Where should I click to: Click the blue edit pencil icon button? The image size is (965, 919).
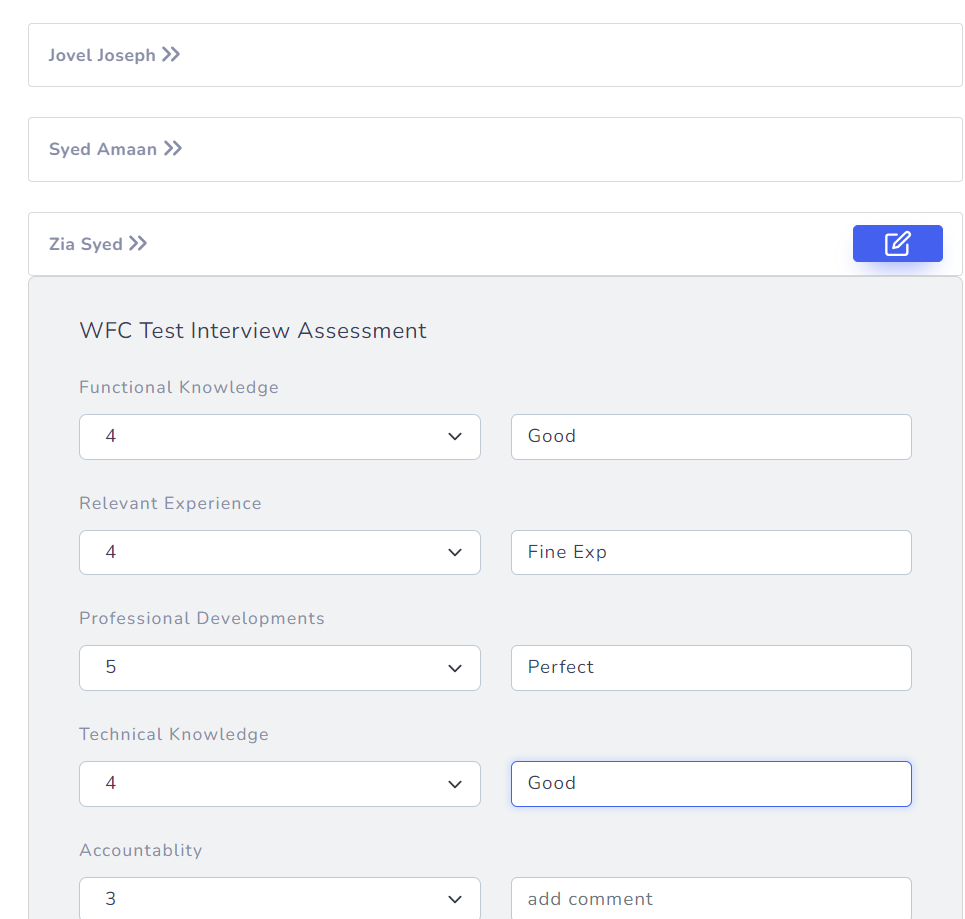click(x=897, y=244)
